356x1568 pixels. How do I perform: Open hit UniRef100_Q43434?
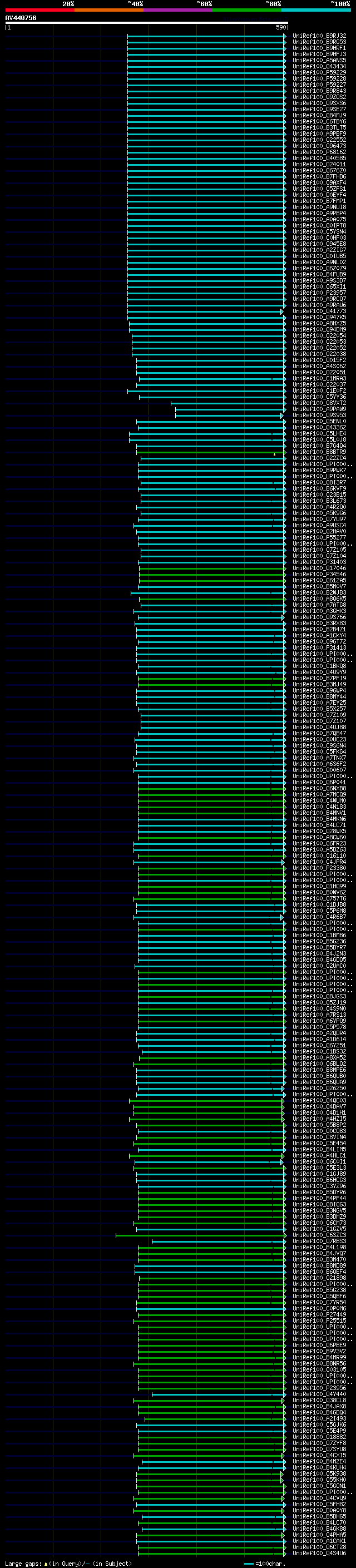point(319,66)
